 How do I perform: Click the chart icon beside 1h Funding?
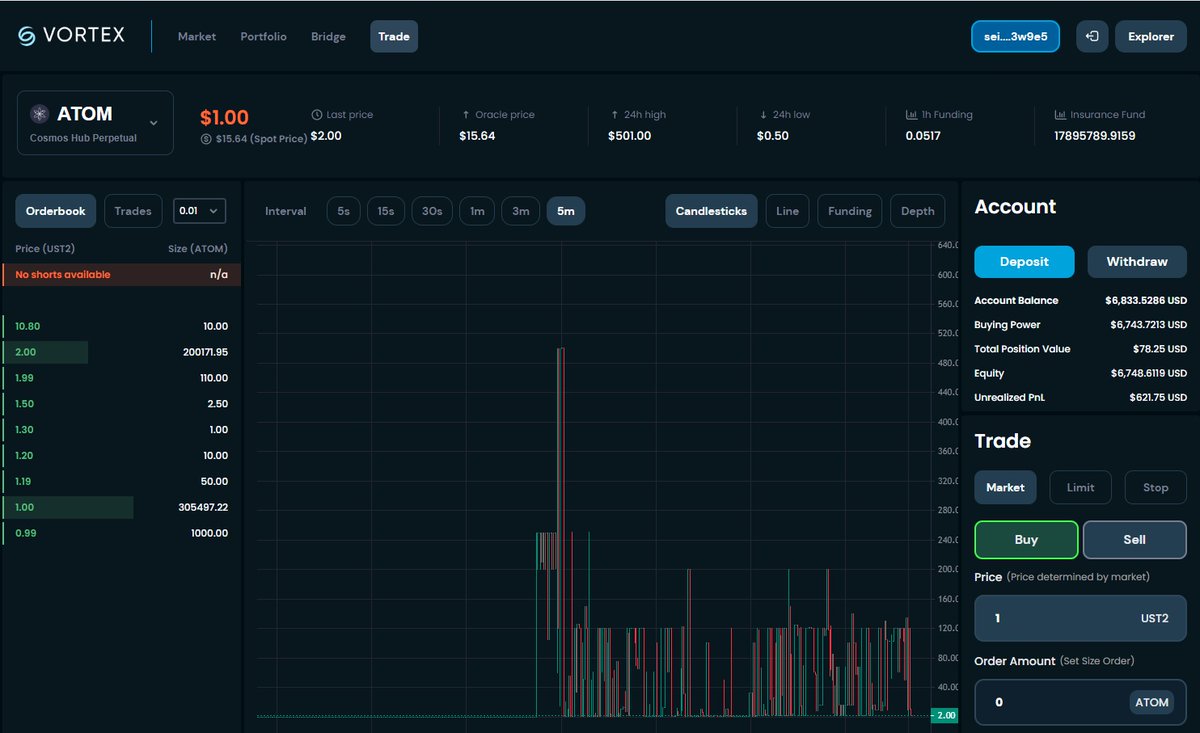point(912,115)
